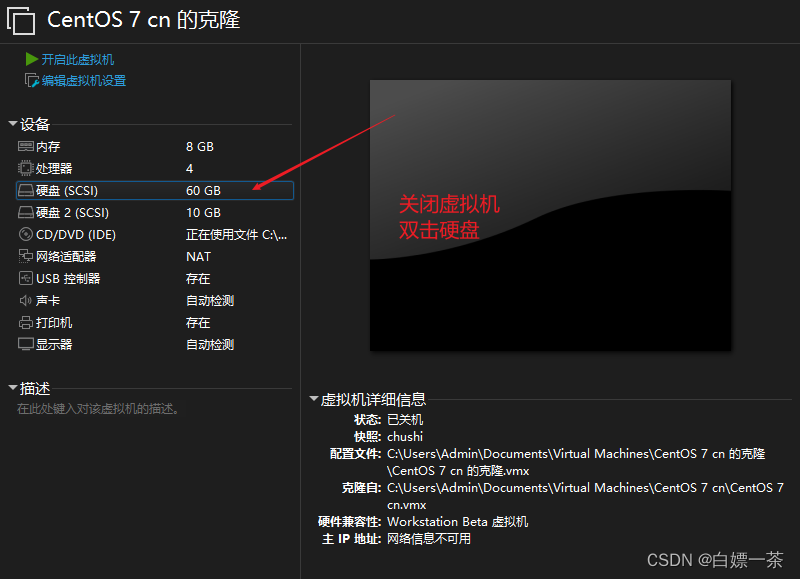Select the 声卡 row label
Viewport: 800px width, 579px height.
click(x=48, y=300)
